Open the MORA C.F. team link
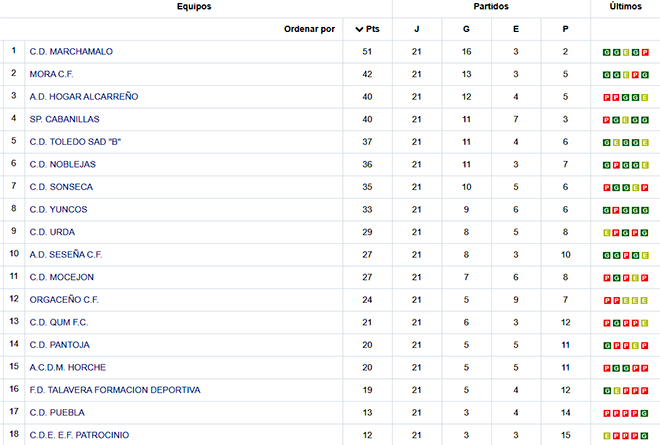Screen dimensions: 660x445 tap(51, 74)
